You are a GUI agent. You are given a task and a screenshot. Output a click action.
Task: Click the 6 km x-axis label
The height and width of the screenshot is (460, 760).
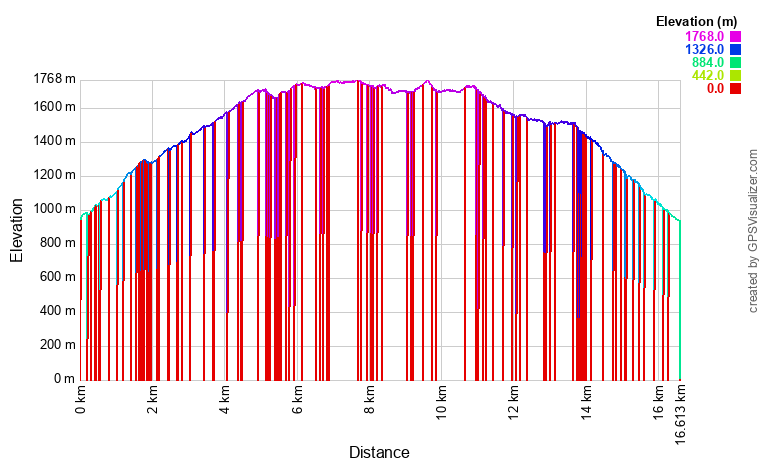click(297, 399)
